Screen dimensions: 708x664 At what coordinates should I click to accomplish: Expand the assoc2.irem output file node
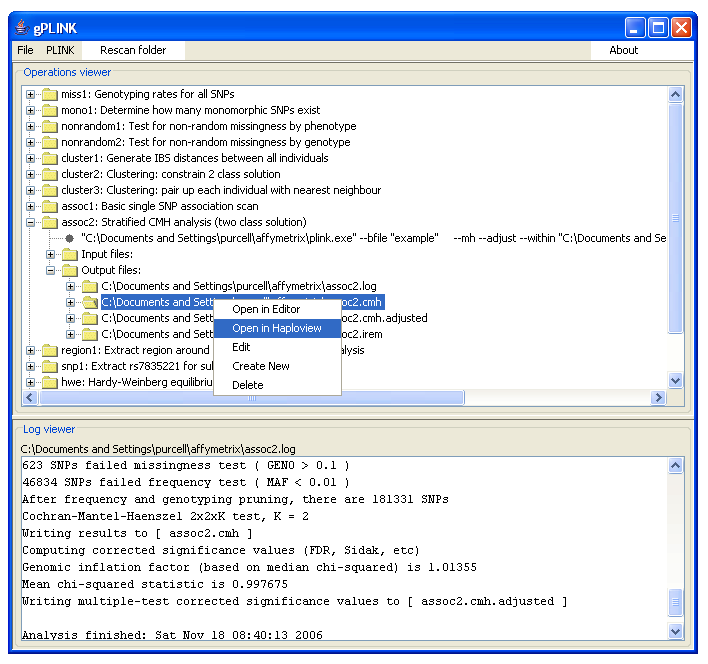tap(70, 334)
